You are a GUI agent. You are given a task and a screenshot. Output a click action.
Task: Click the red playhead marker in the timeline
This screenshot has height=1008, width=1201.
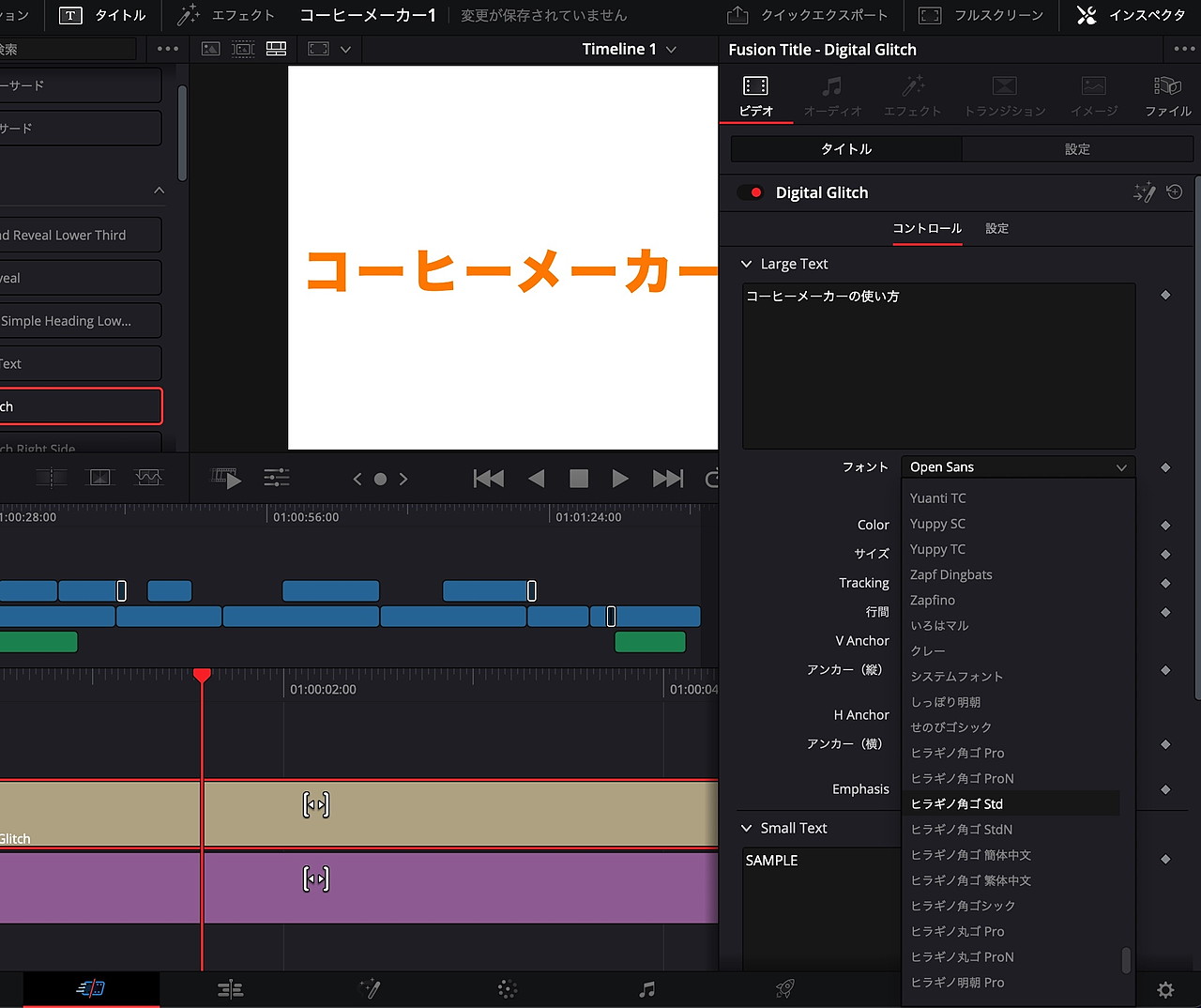tap(202, 674)
